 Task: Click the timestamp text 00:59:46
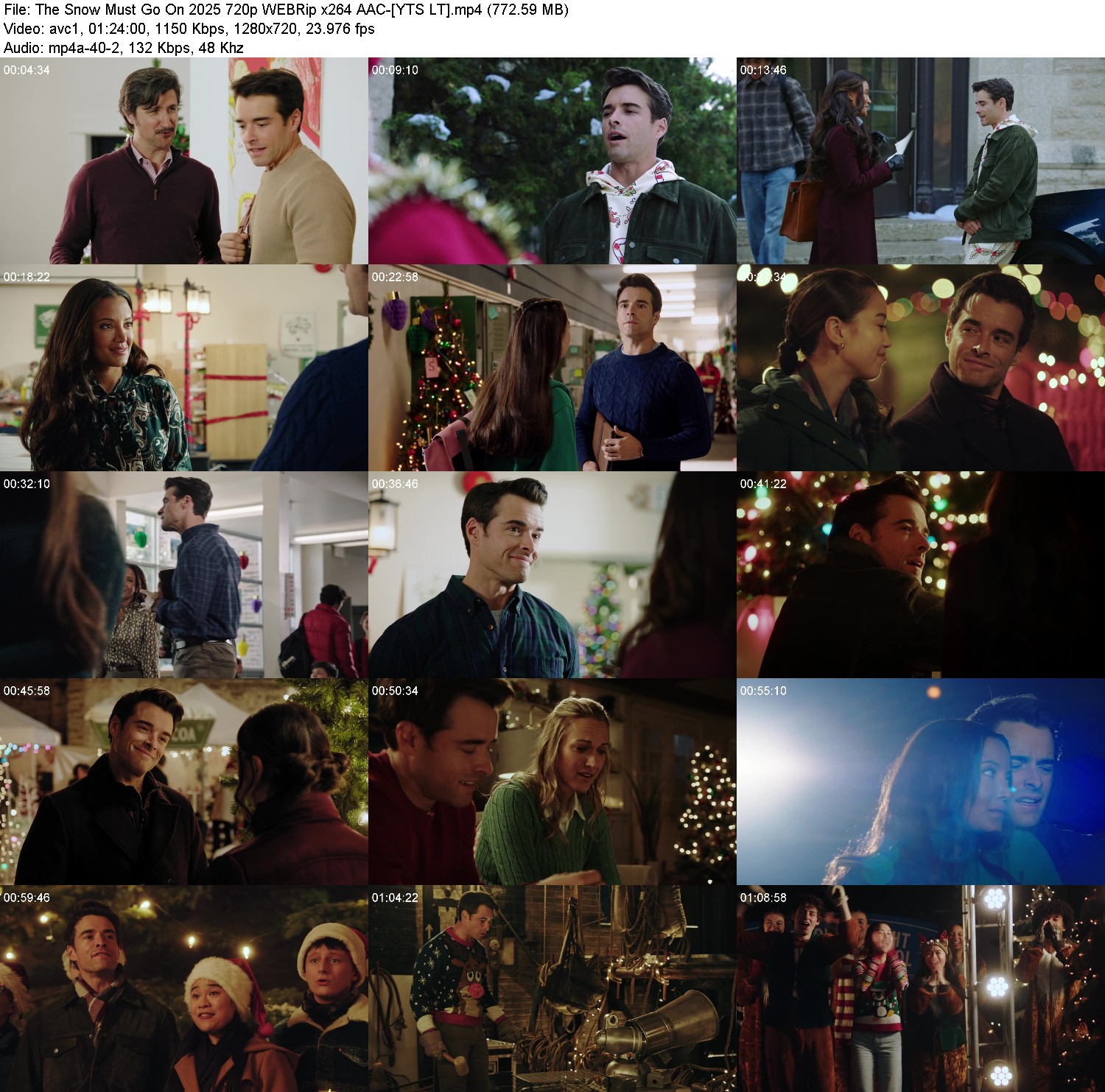tap(27, 898)
